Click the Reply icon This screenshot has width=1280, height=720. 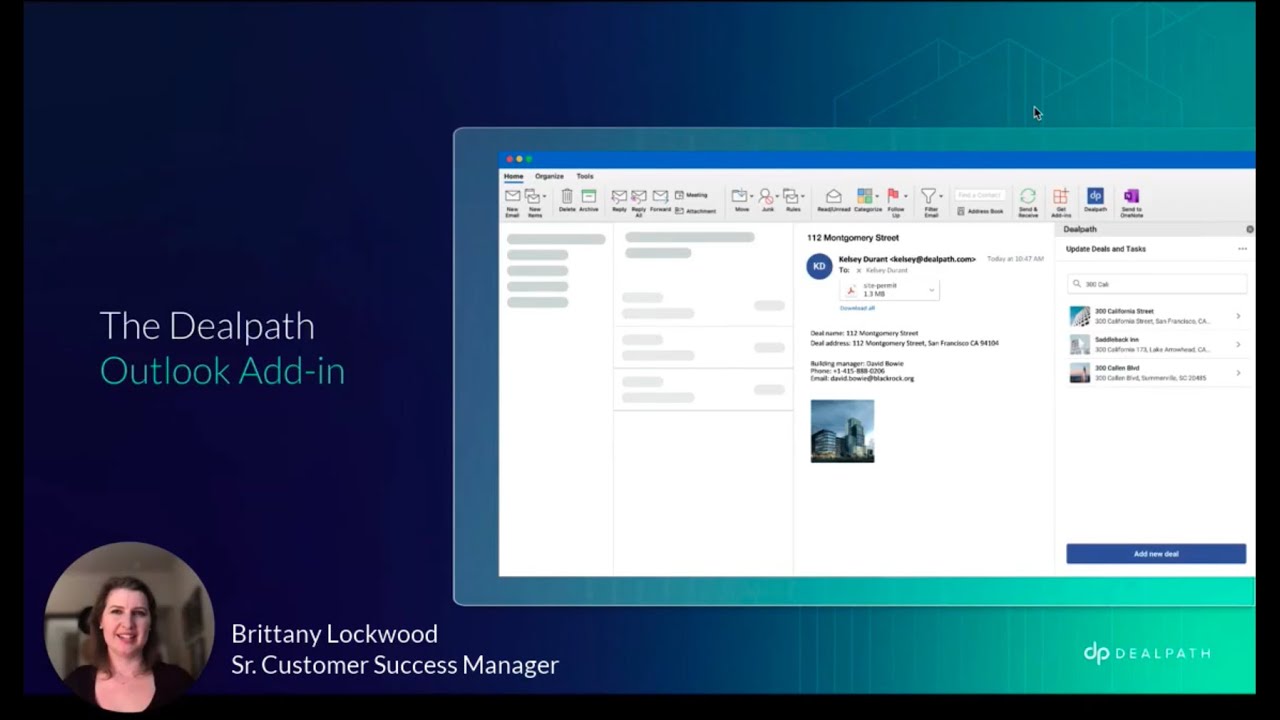619,196
